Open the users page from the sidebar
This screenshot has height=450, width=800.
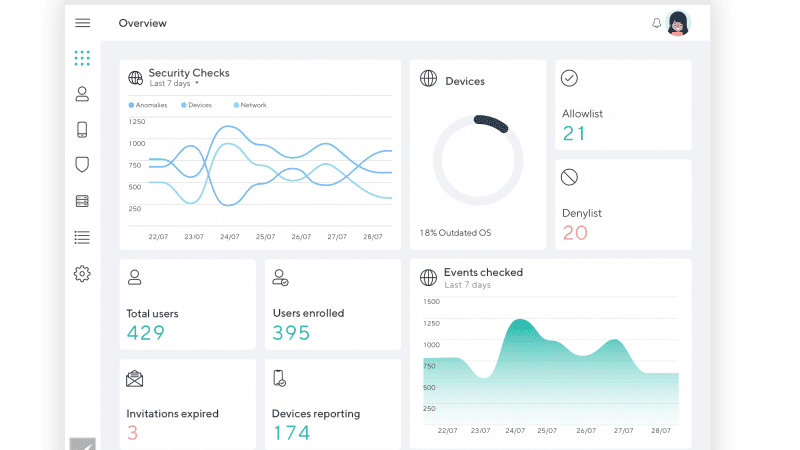[x=82, y=94]
